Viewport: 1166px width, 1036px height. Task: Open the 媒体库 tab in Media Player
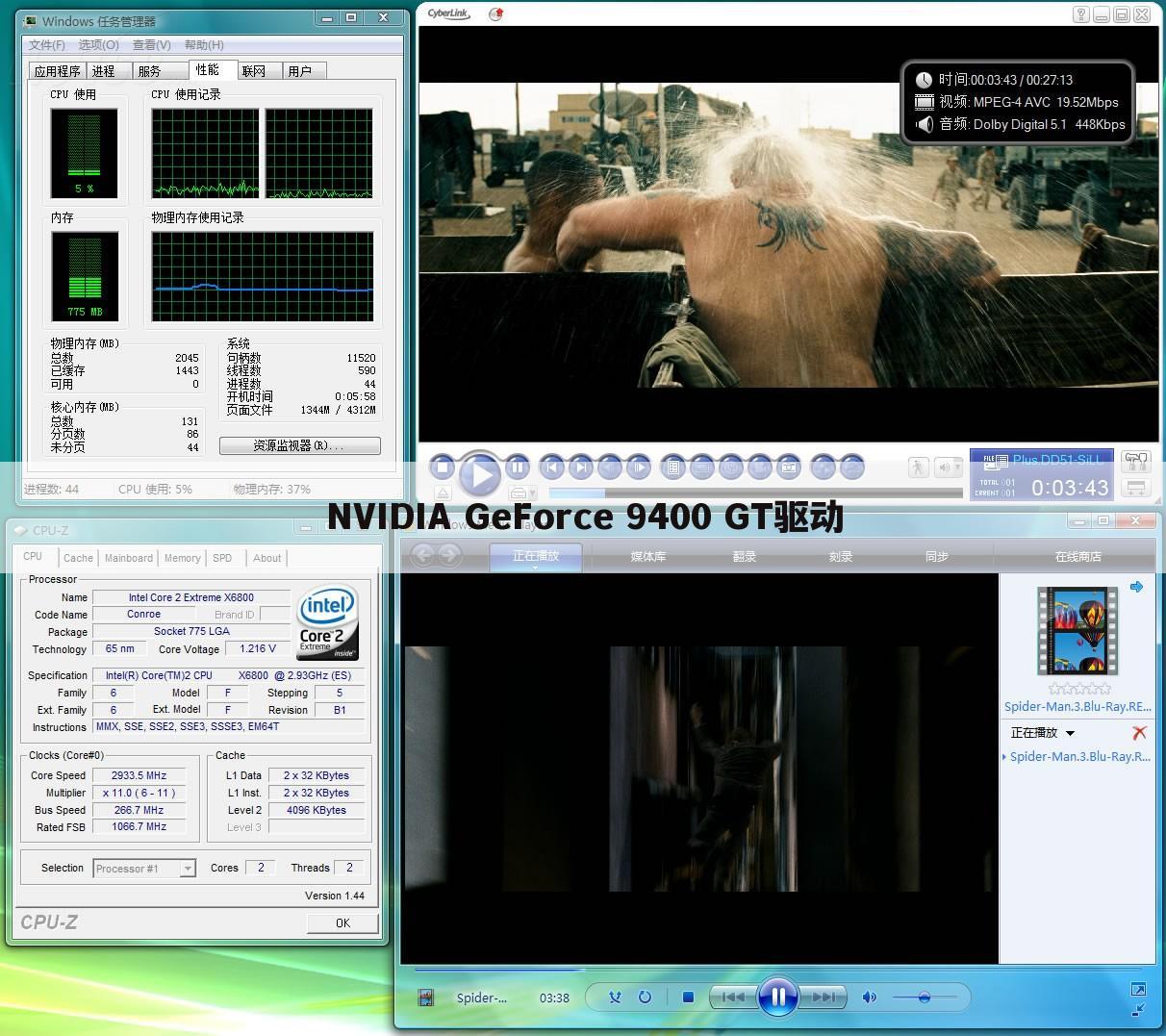tap(647, 556)
